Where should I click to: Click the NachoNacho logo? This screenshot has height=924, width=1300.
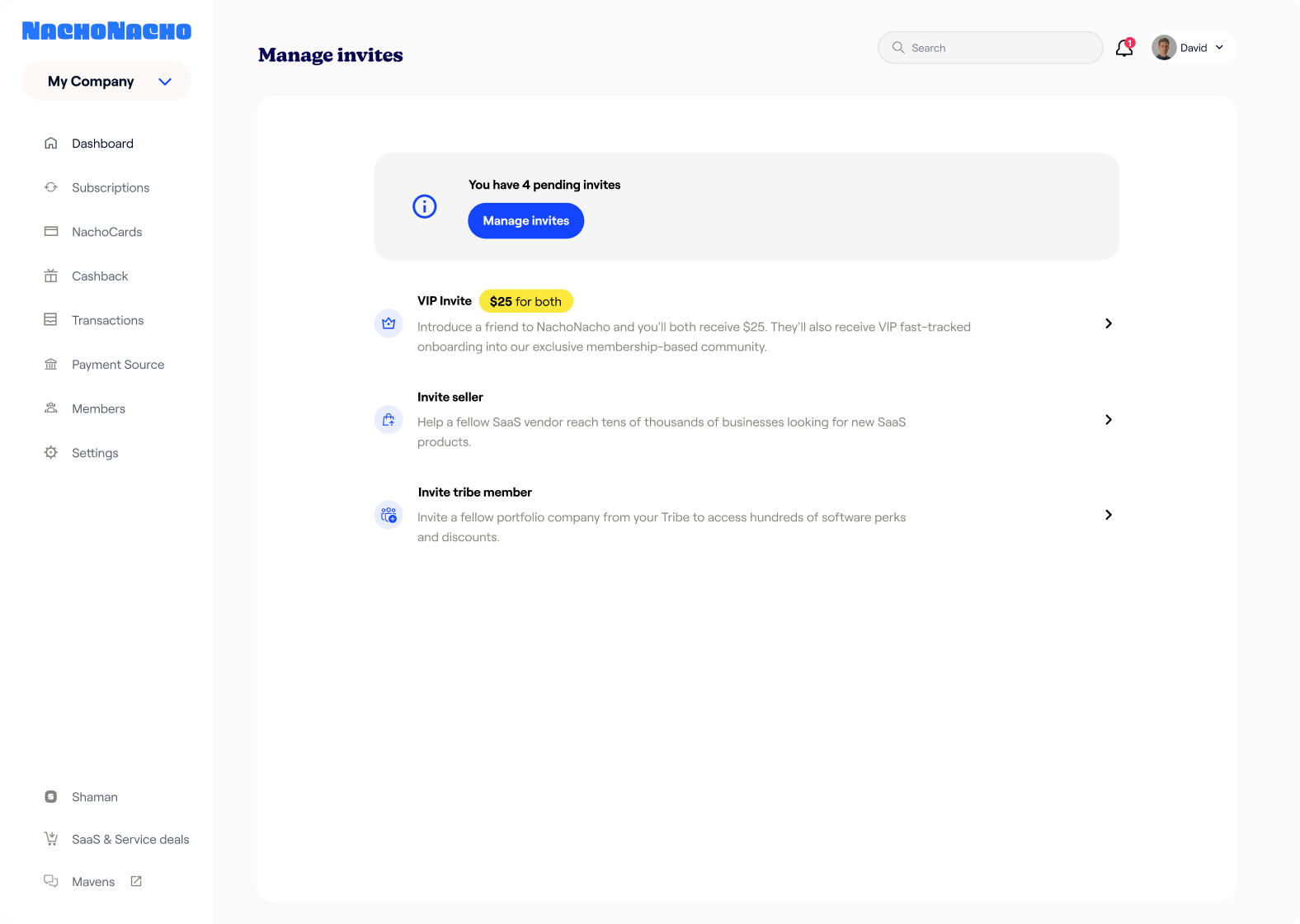[106, 31]
